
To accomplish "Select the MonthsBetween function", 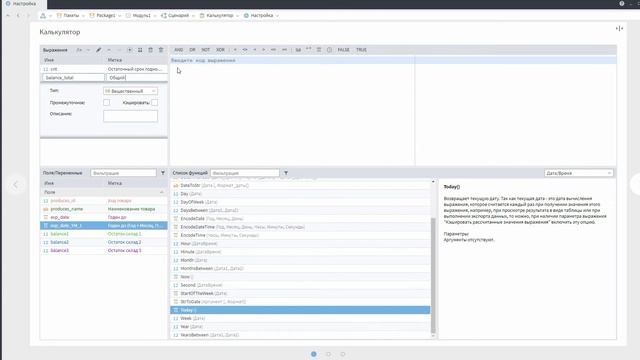I will [300, 269].
